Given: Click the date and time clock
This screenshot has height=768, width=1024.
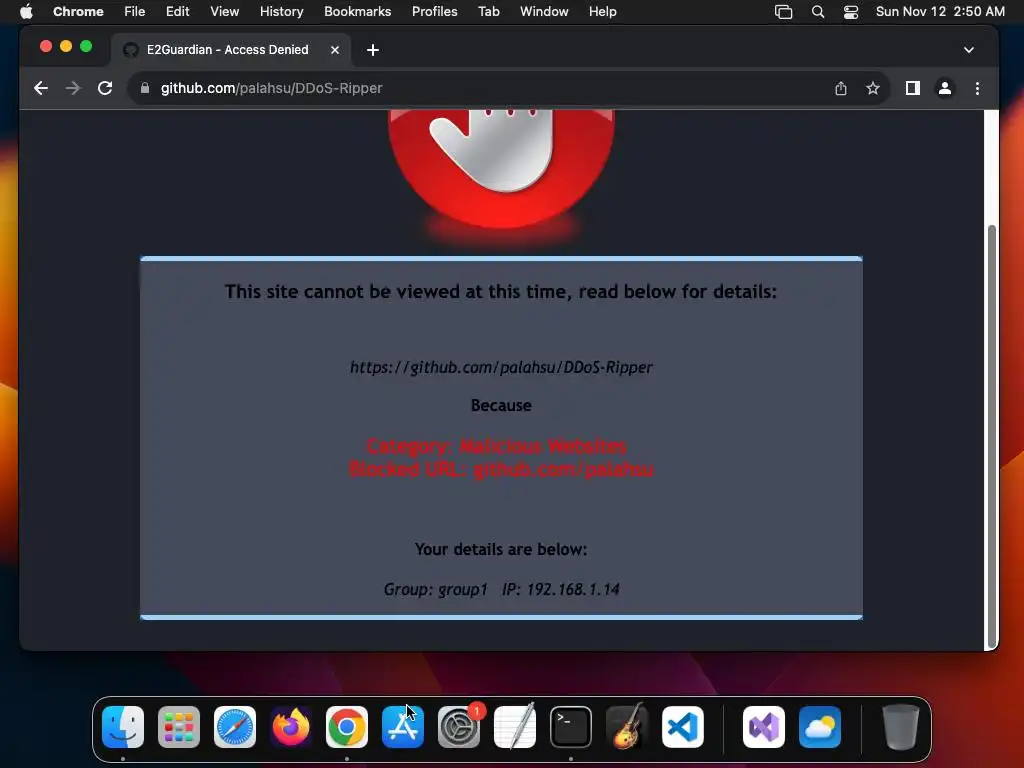Looking at the screenshot, I should [x=940, y=12].
